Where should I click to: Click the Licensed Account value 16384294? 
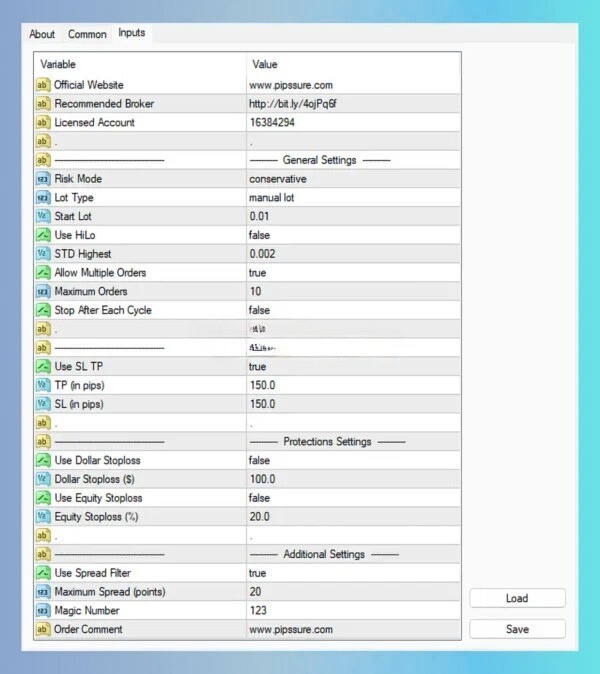(272, 123)
